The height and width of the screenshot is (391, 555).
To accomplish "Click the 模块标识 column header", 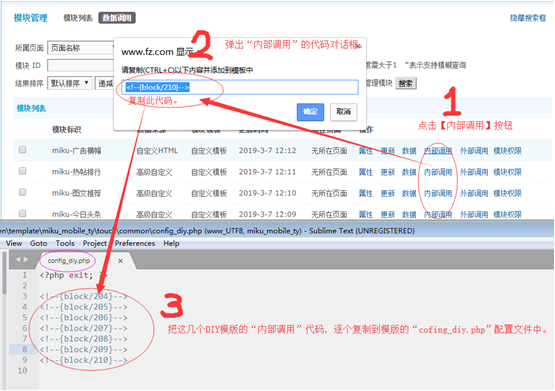I will (67, 130).
